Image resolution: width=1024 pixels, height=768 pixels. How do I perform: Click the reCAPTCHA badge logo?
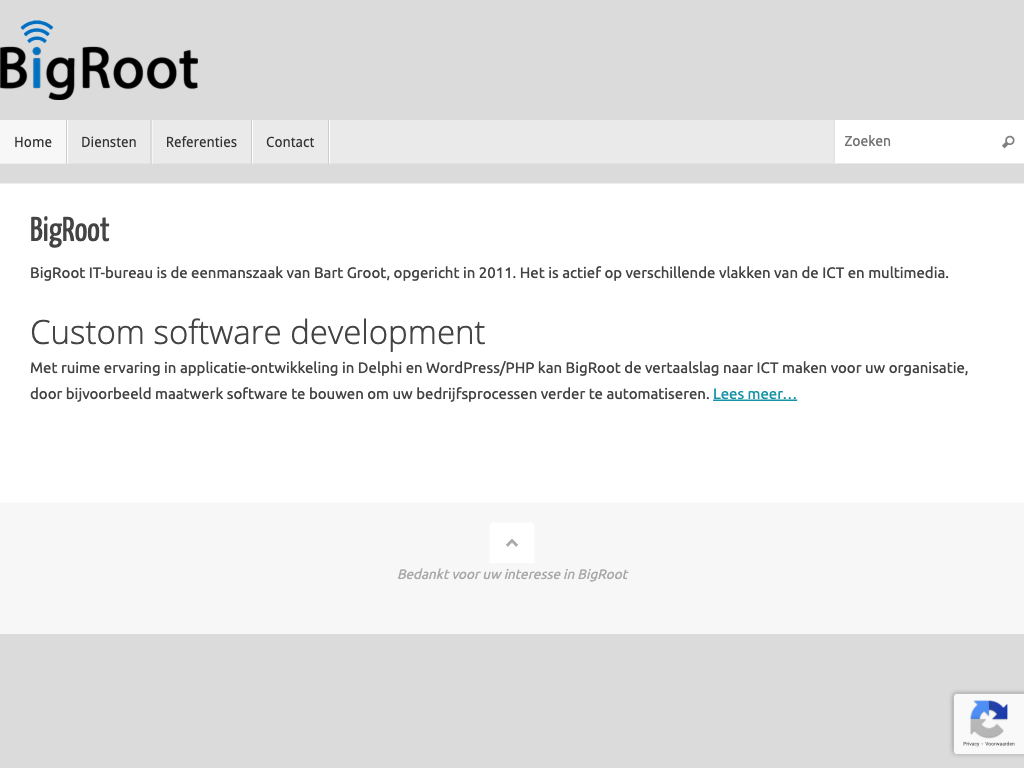pos(988,719)
